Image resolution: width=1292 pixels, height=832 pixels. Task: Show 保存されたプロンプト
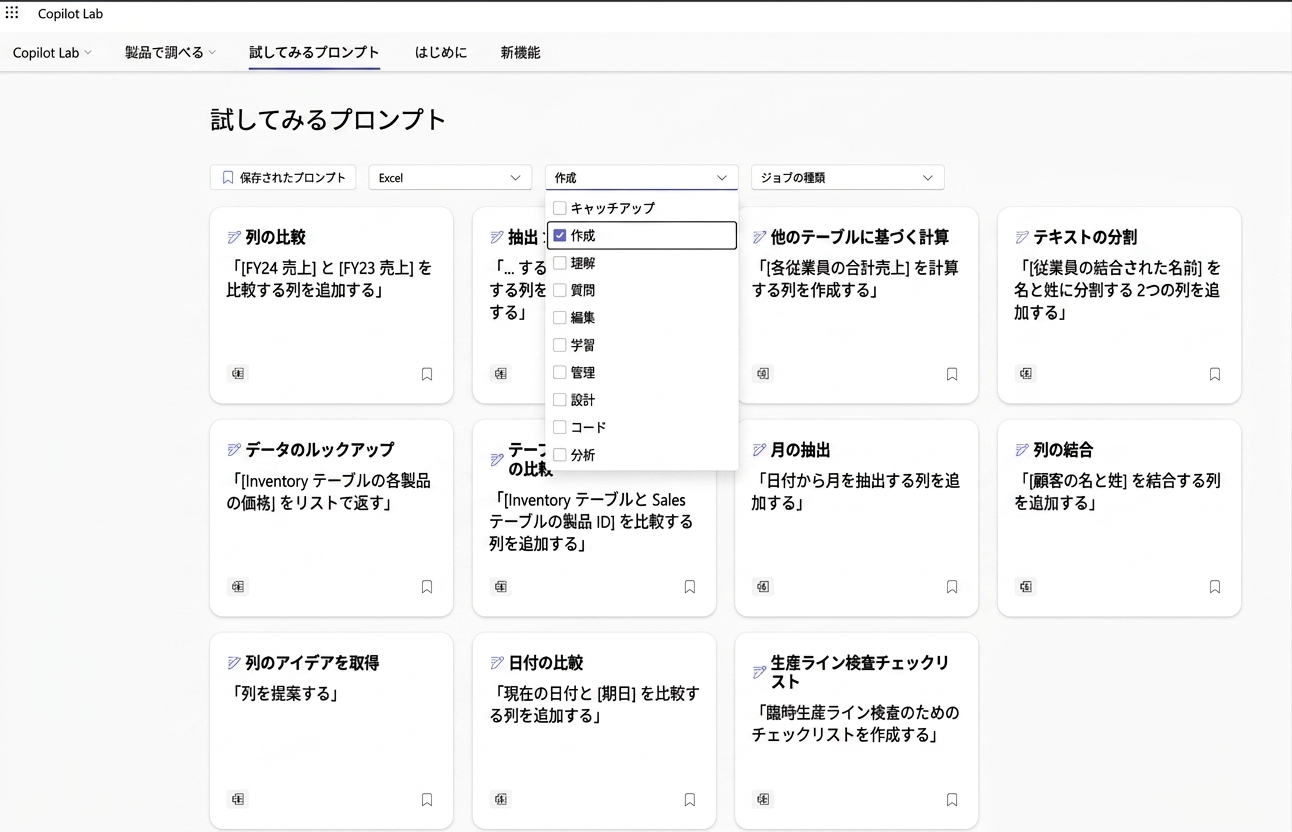[x=284, y=178]
